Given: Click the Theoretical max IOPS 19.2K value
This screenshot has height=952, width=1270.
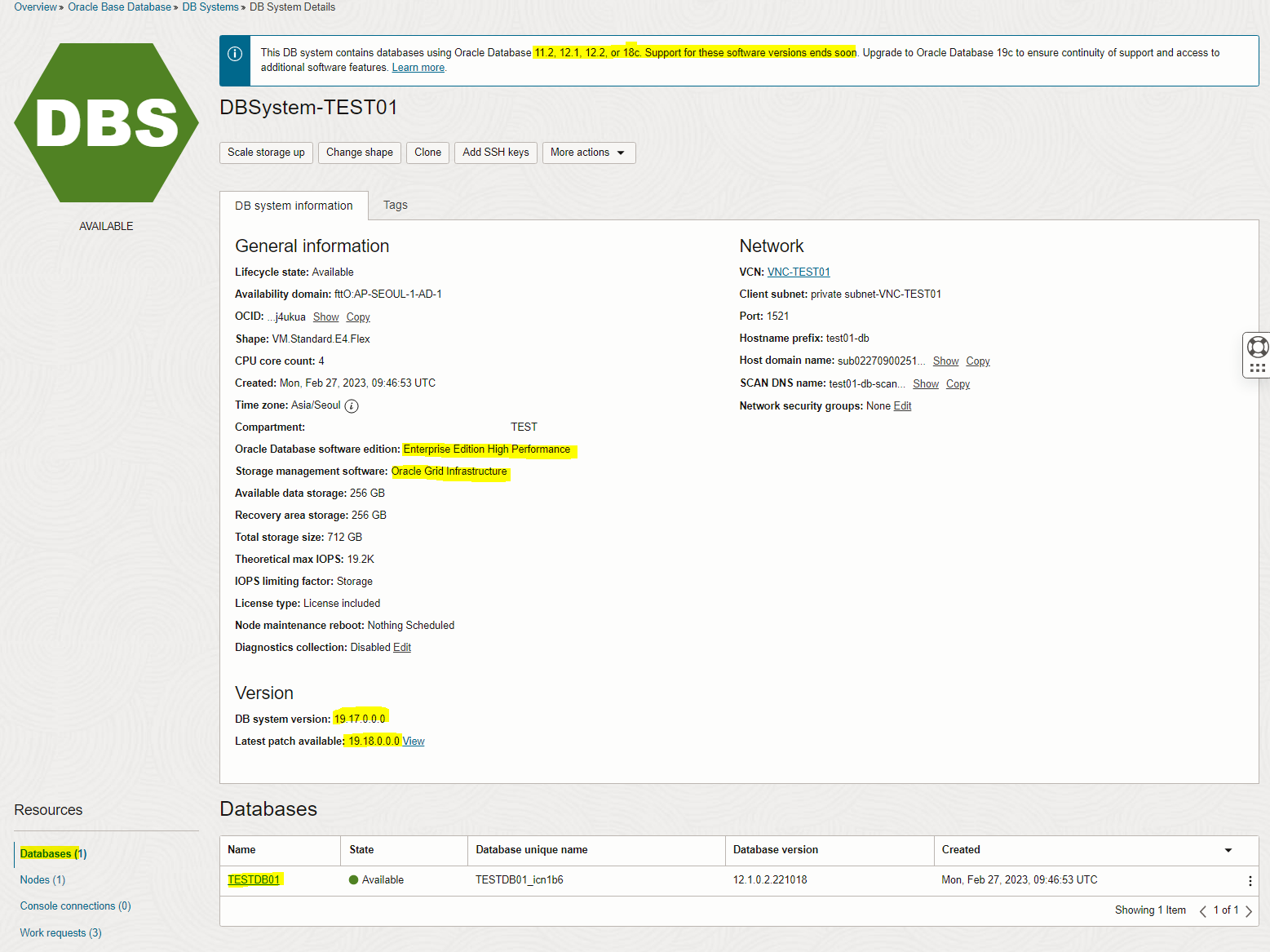Looking at the screenshot, I should (361, 560).
